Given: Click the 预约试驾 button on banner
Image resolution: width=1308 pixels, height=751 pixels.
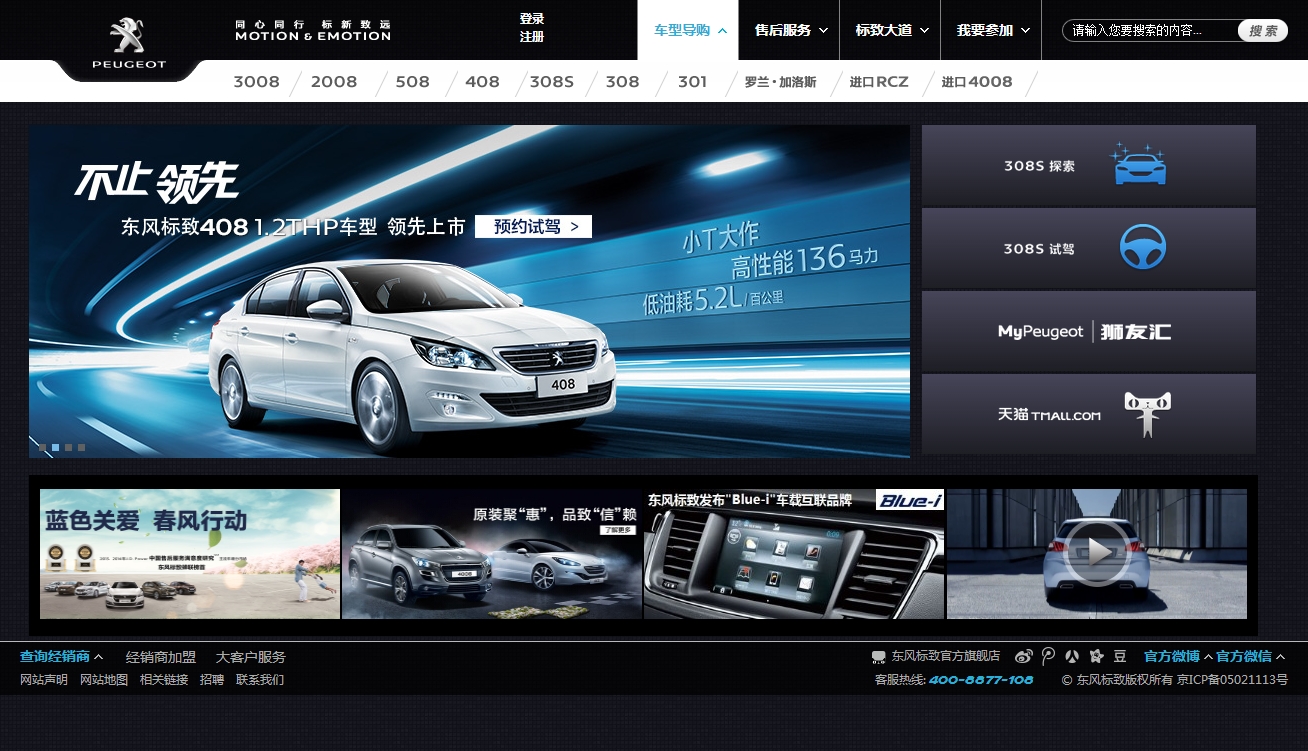Looking at the screenshot, I should tap(533, 227).
